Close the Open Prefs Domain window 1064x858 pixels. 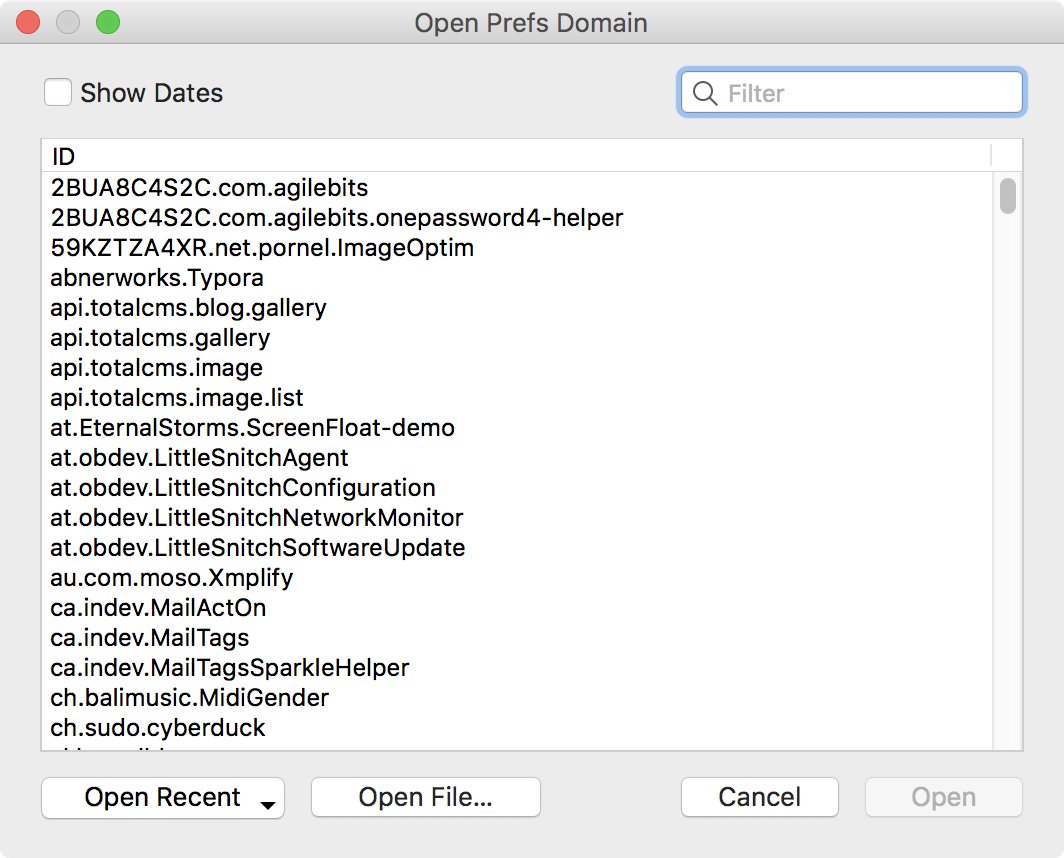point(28,22)
